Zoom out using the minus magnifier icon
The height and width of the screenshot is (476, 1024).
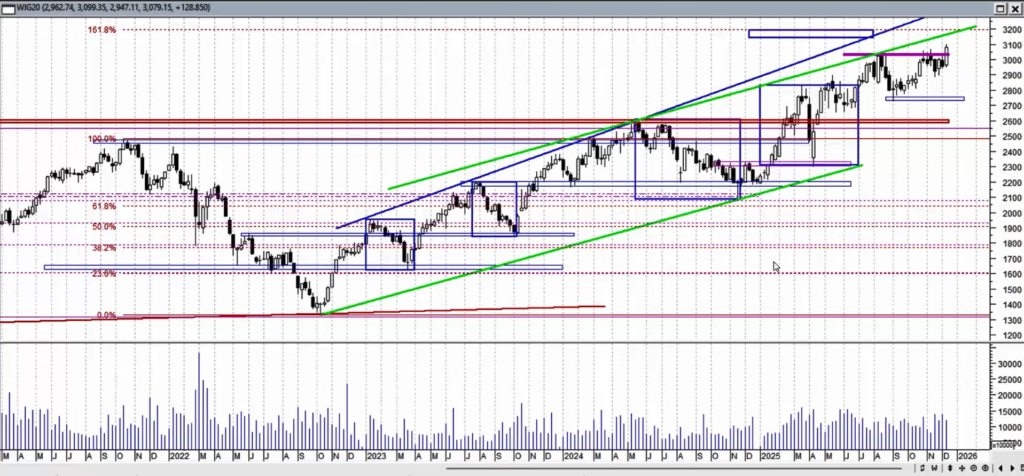tap(974, 468)
